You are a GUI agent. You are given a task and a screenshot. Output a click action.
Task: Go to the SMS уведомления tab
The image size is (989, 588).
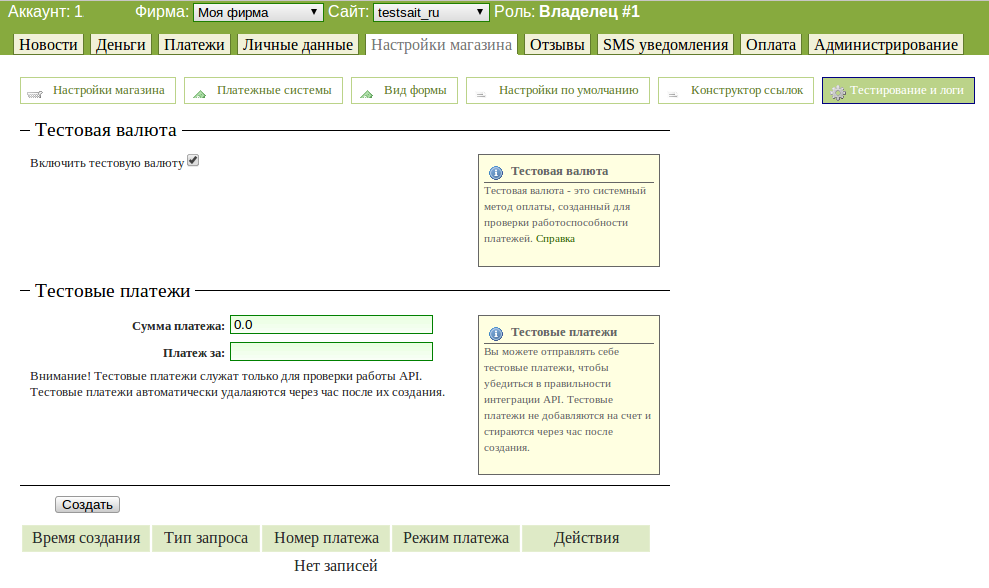tap(665, 45)
